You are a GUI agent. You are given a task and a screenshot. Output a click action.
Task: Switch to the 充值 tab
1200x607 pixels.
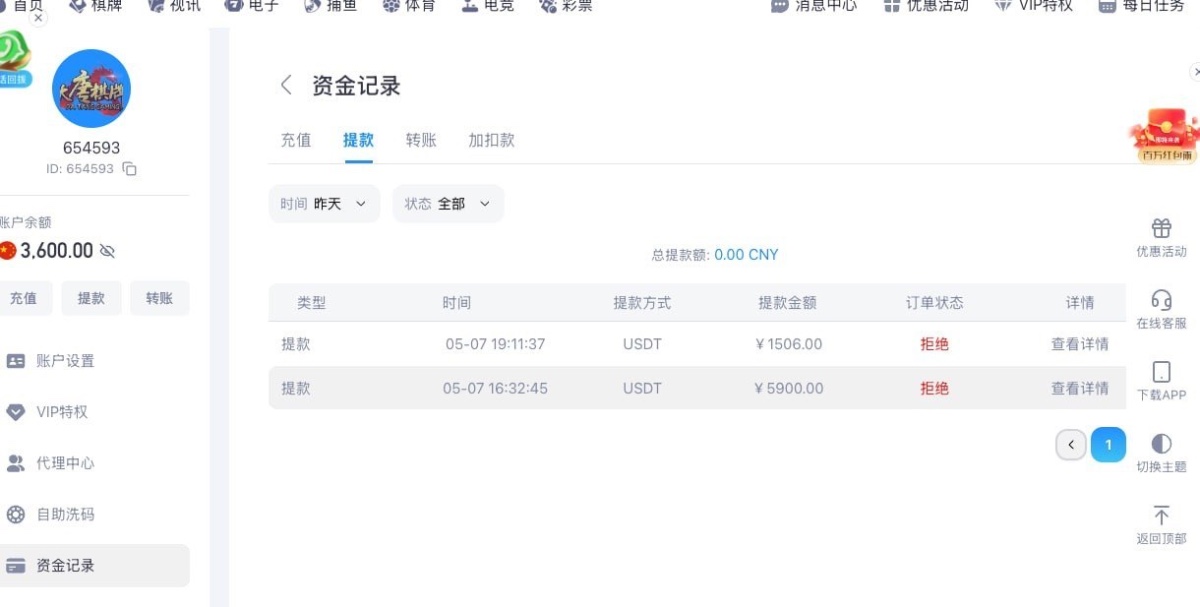click(x=296, y=140)
